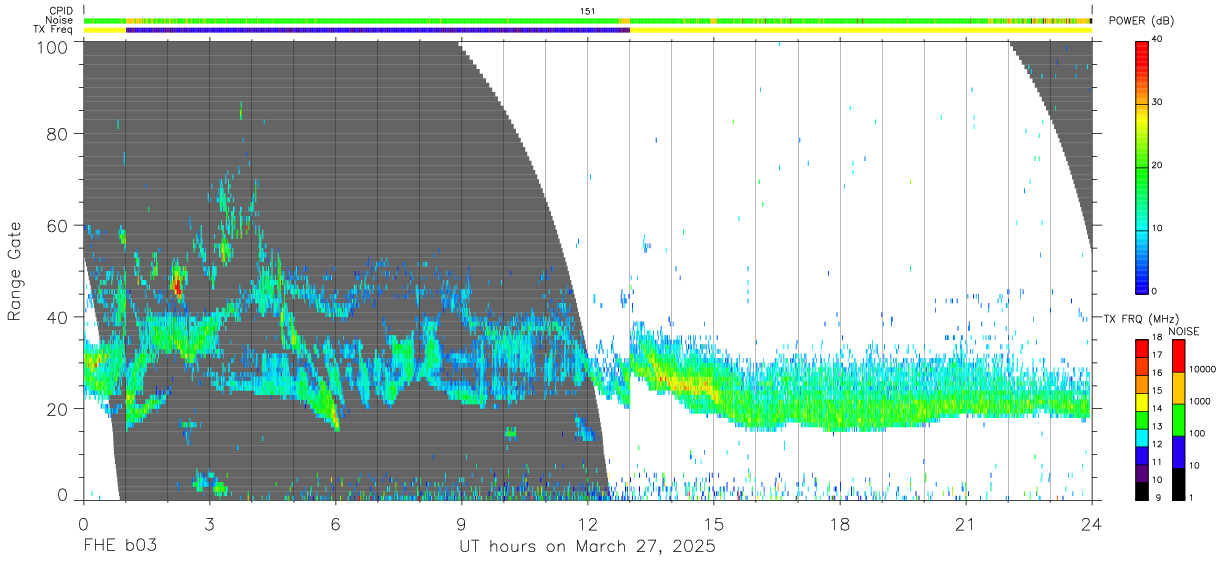Click the CPID value 151
This screenshot has height=567, width=1228.
[587, 11]
